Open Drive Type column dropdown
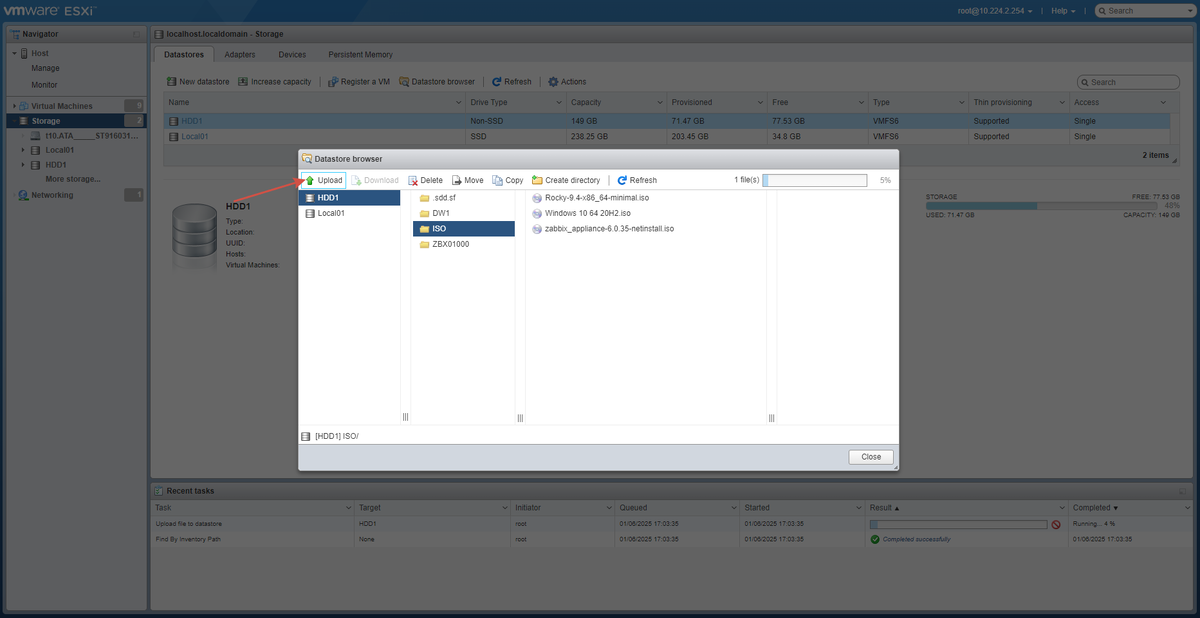The width and height of the screenshot is (1200, 618). (x=558, y=102)
